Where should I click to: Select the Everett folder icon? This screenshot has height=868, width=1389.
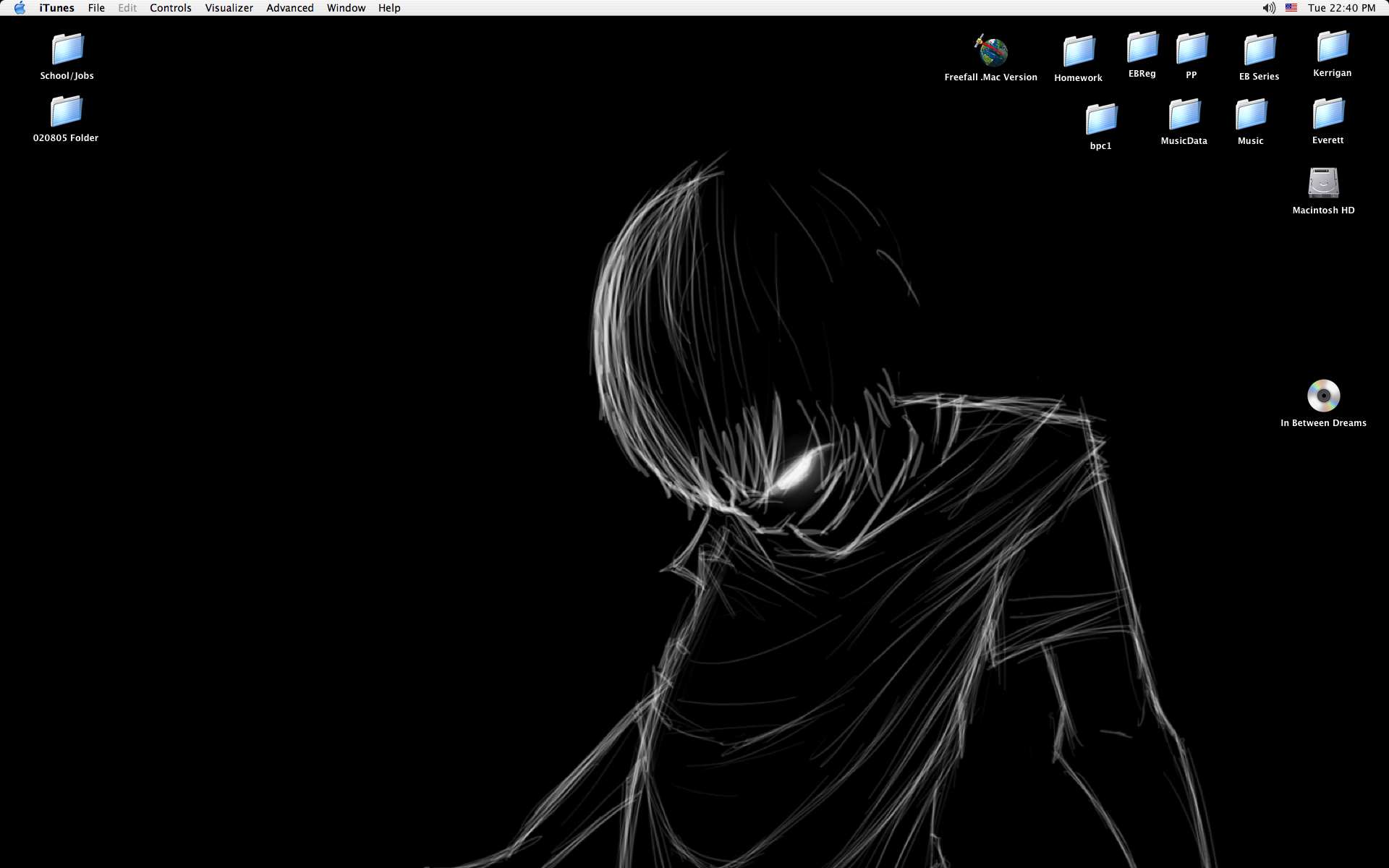click(x=1328, y=114)
